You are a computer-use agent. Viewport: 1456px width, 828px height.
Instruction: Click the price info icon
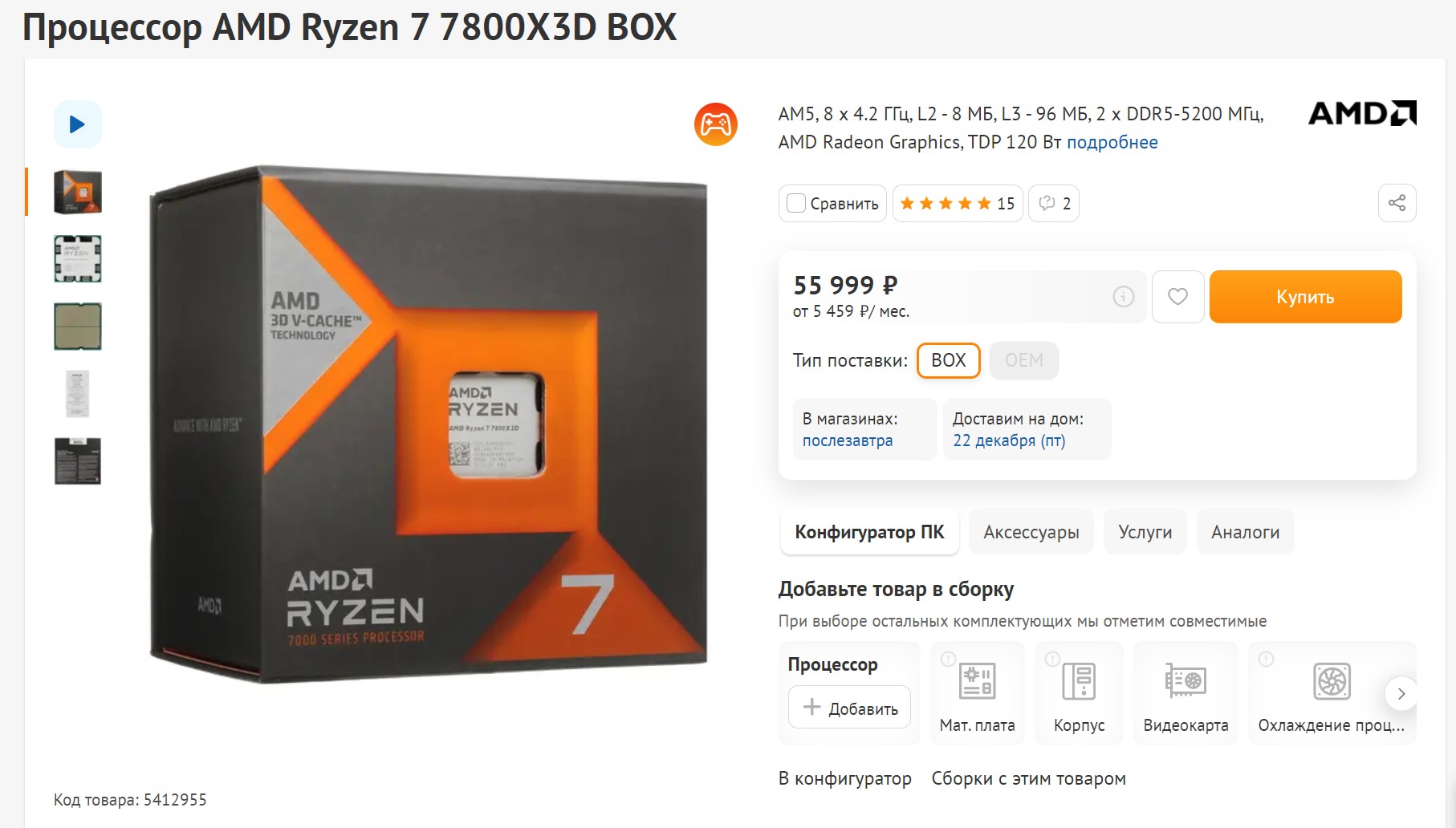tap(1123, 297)
